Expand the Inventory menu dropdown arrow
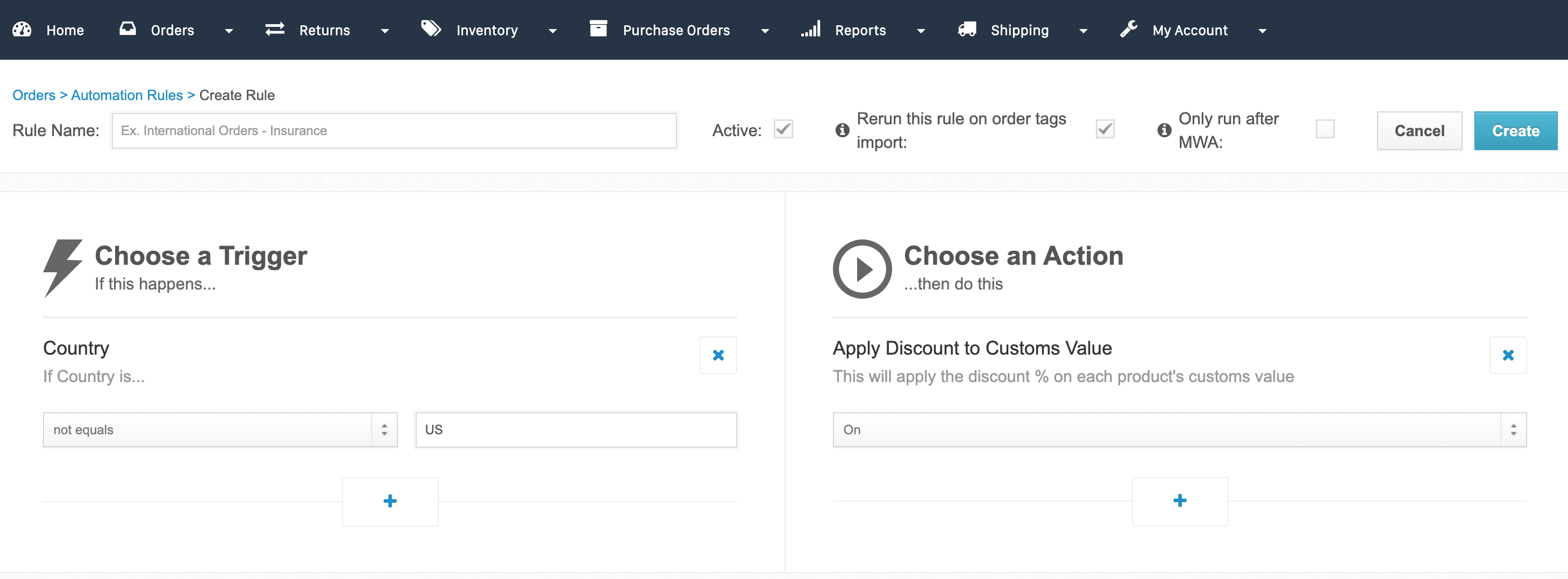 553,31
